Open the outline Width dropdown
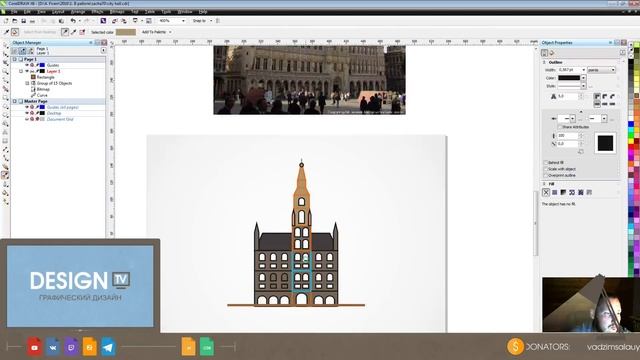 584,70
